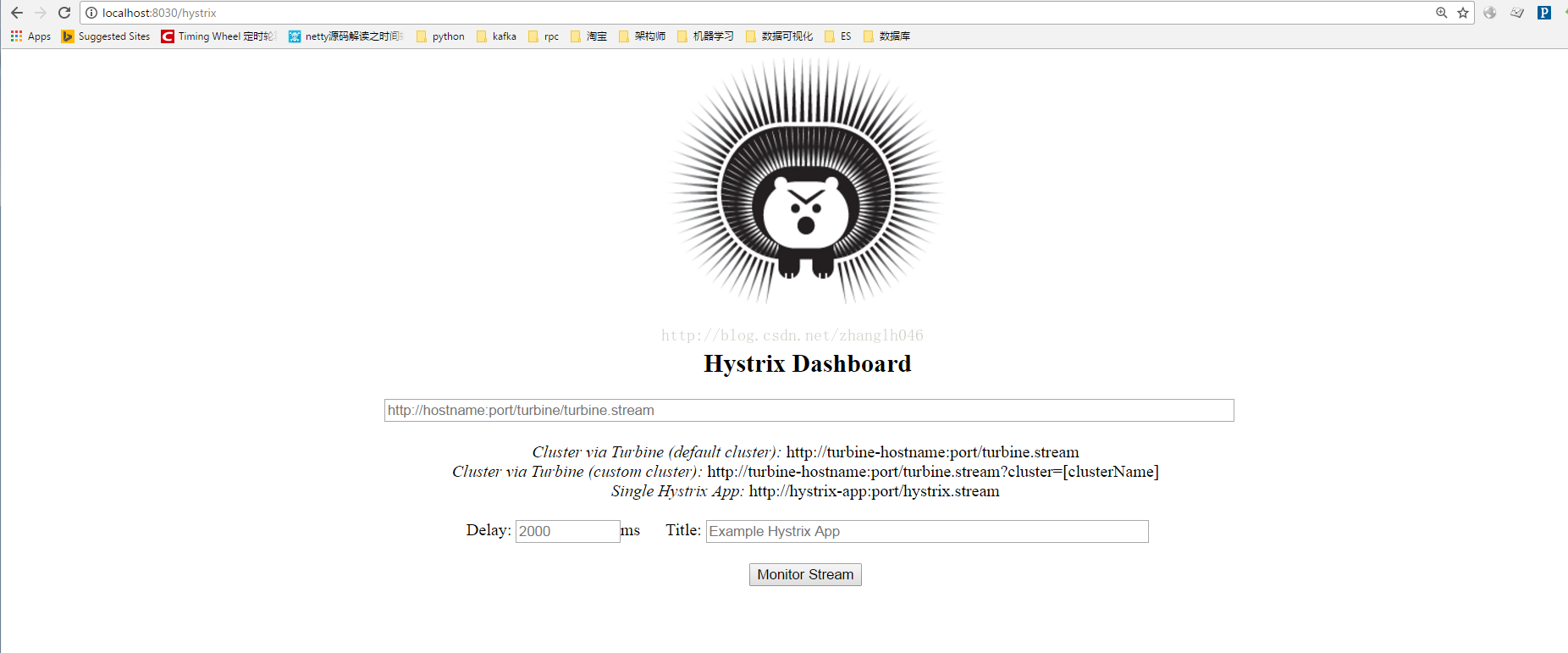Click the default cluster turbine.stream example text
Image resolution: width=1568 pixels, height=653 pixels.
click(x=932, y=452)
